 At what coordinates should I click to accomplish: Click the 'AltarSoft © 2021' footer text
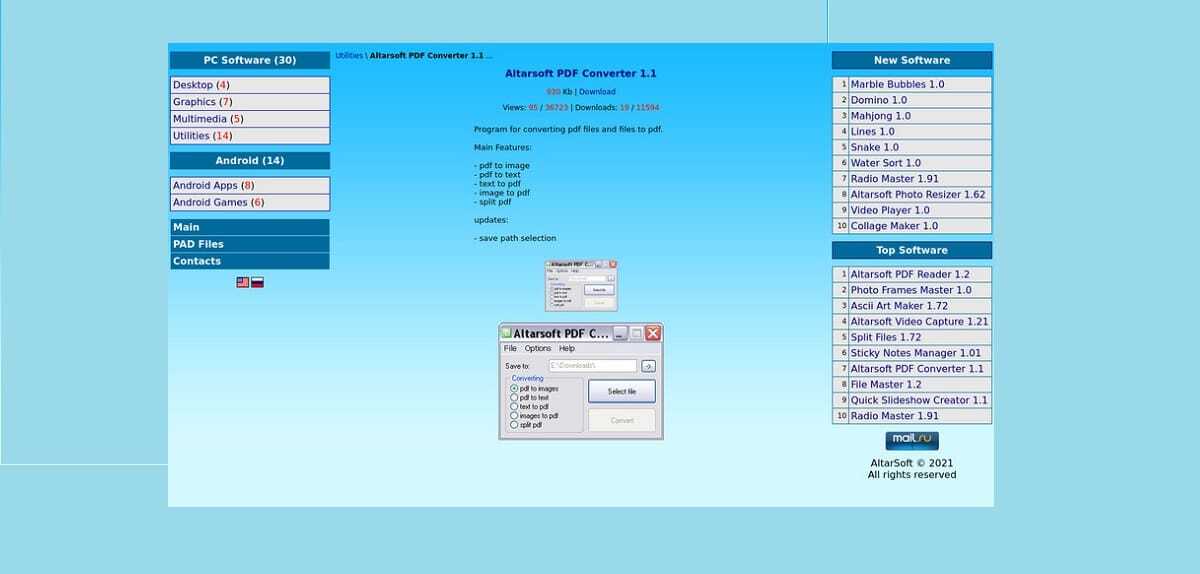point(912,463)
